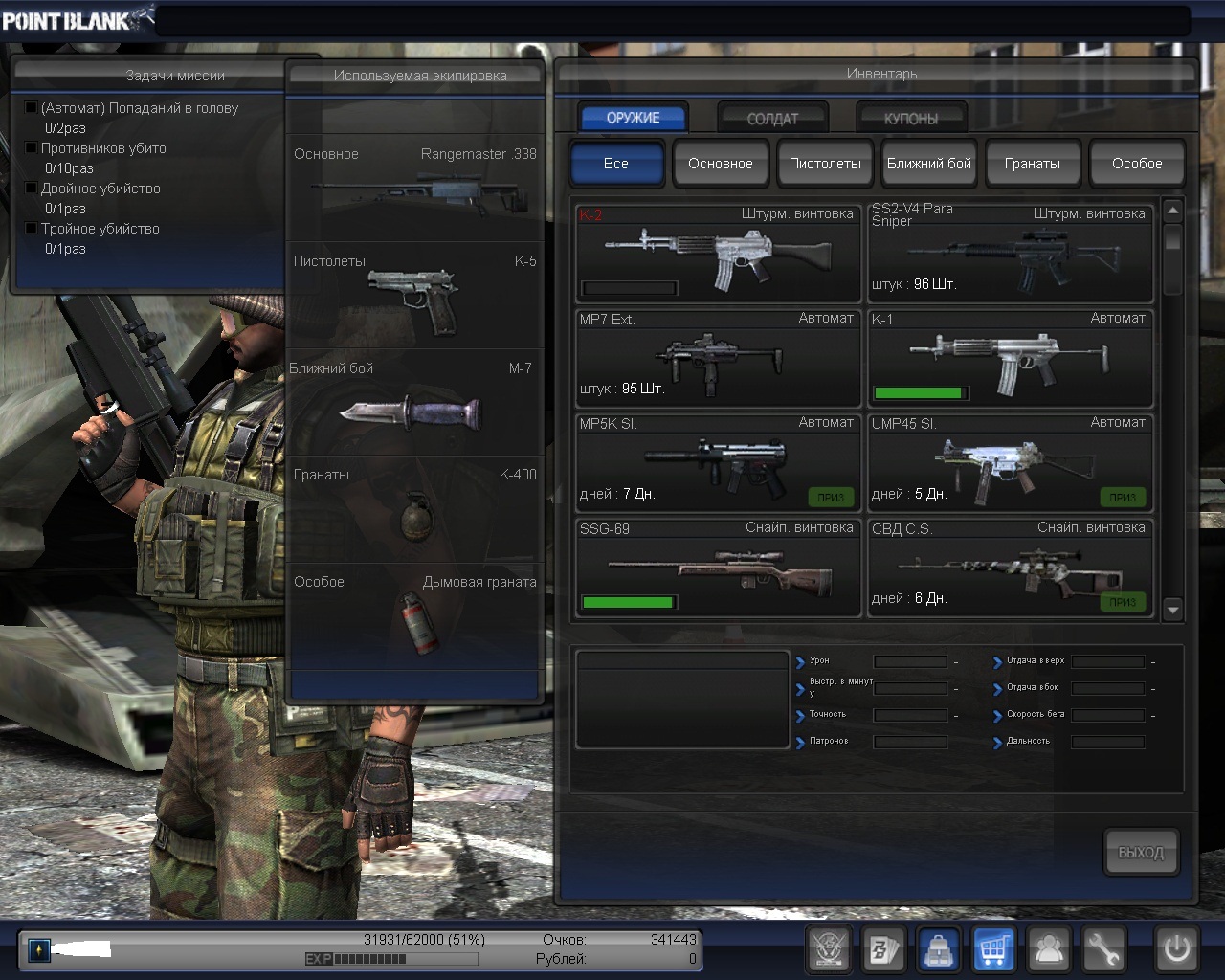Image resolution: width=1225 pixels, height=980 pixels.
Task: Click the 31931/62000 (51%) experience text
Action: pyautogui.click(x=424, y=940)
